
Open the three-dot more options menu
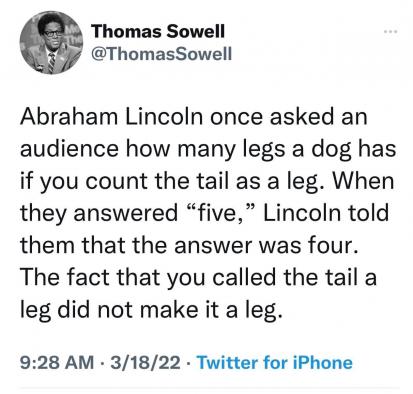[390, 32]
